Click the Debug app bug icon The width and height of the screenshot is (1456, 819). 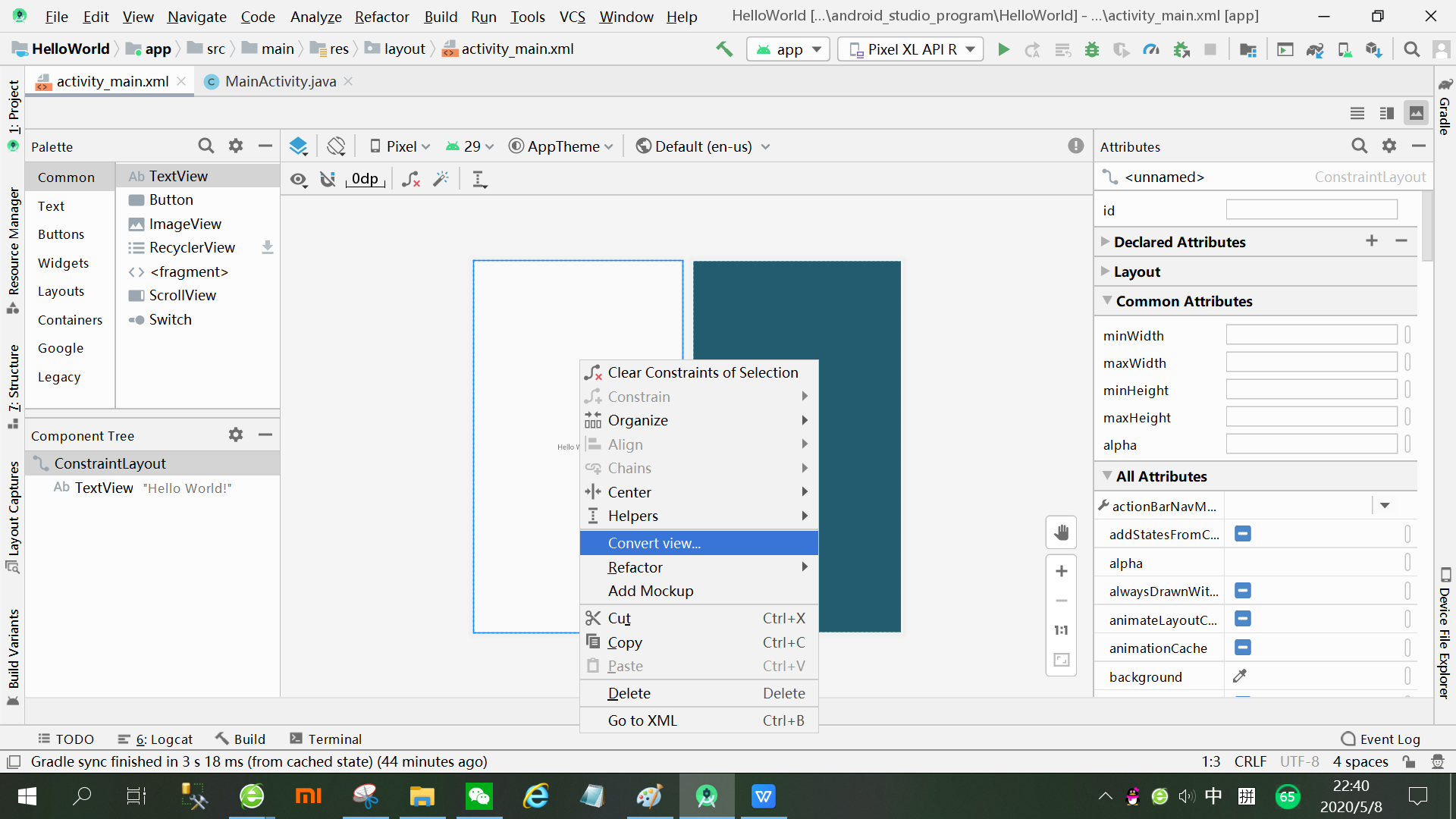pyautogui.click(x=1091, y=49)
